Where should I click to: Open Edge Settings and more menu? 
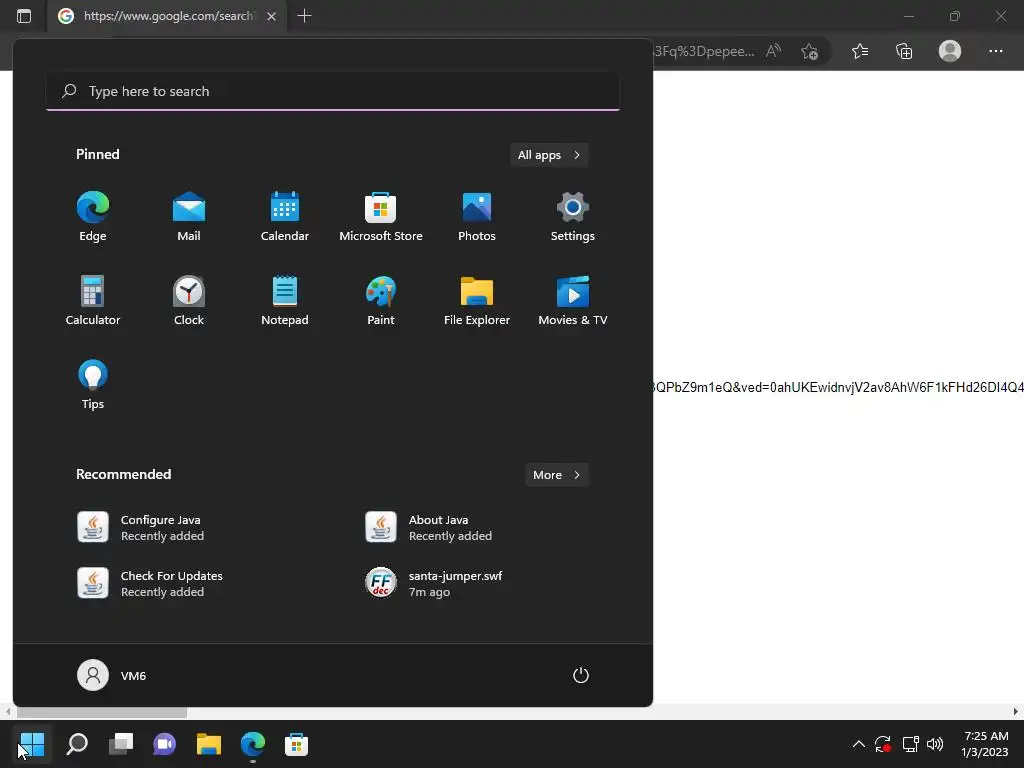[x=995, y=51]
